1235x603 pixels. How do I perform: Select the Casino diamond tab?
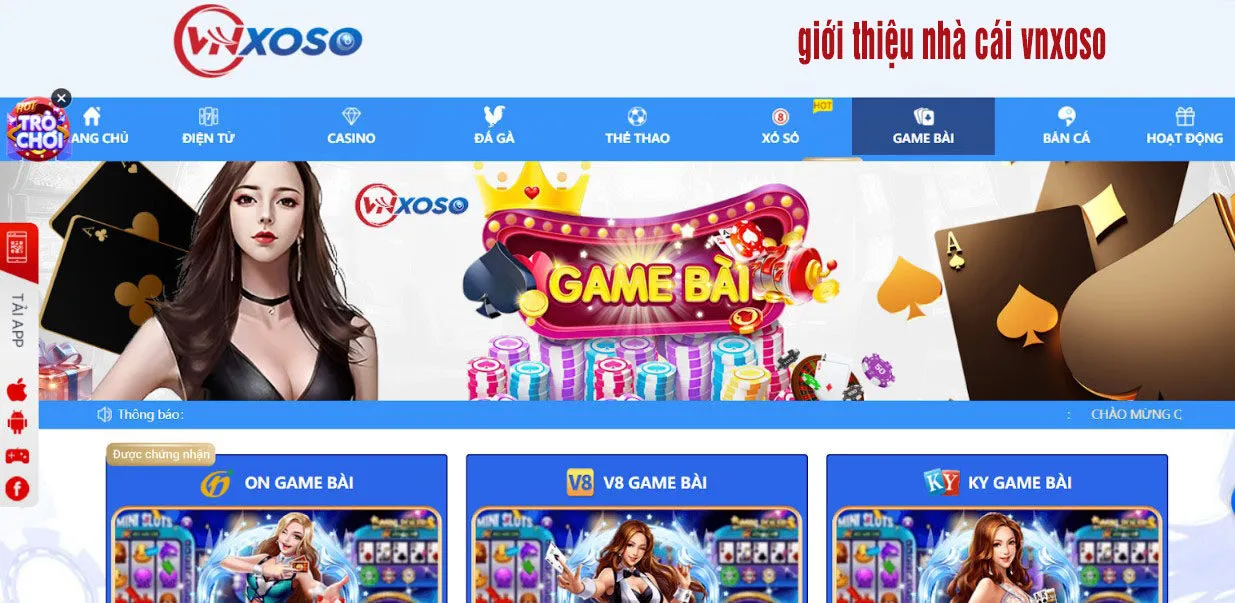(351, 127)
